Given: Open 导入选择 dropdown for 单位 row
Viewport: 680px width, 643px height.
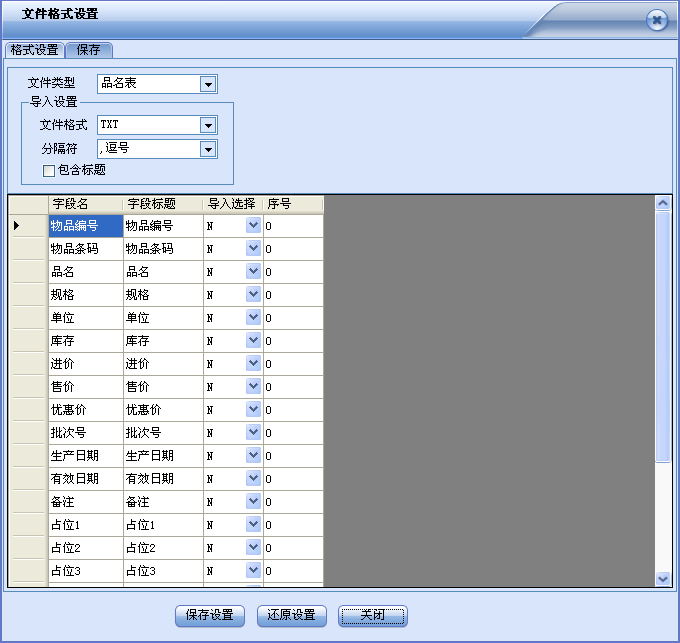Looking at the screenshot, I should click(253, 317).
